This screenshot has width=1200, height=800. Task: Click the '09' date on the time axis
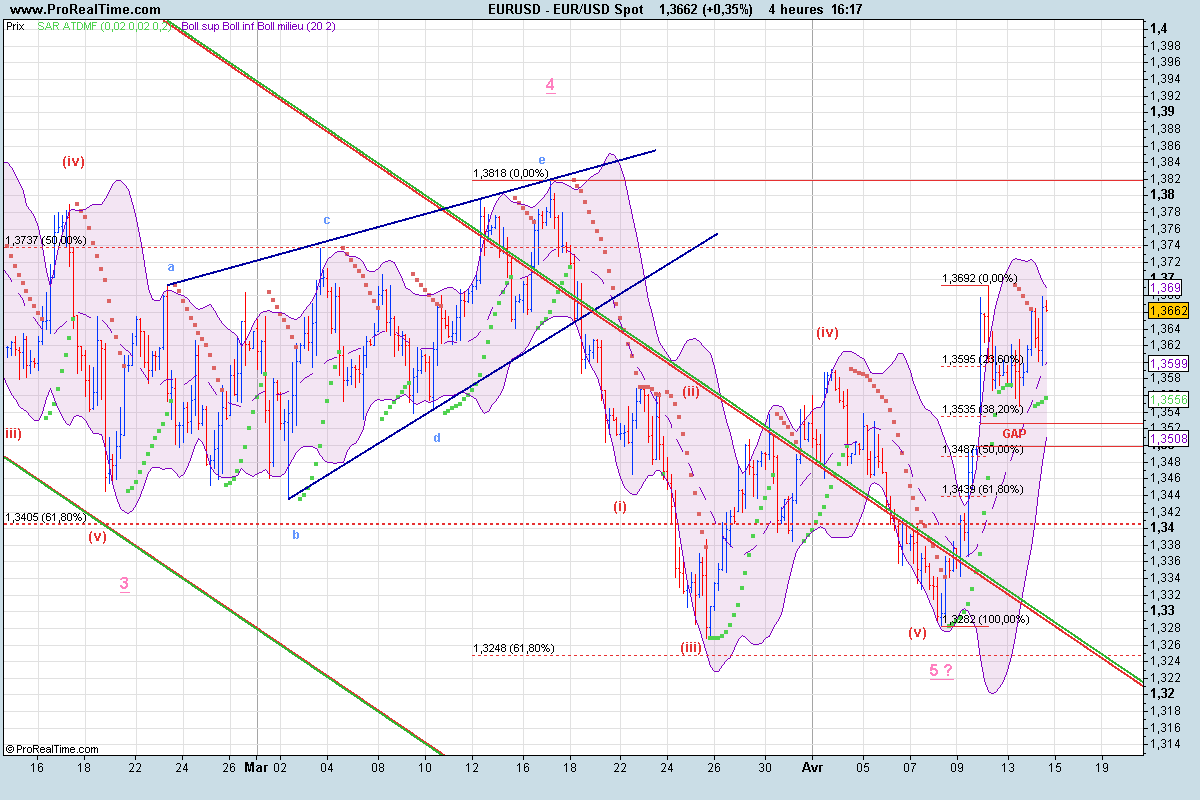click(x=958, y=770)
